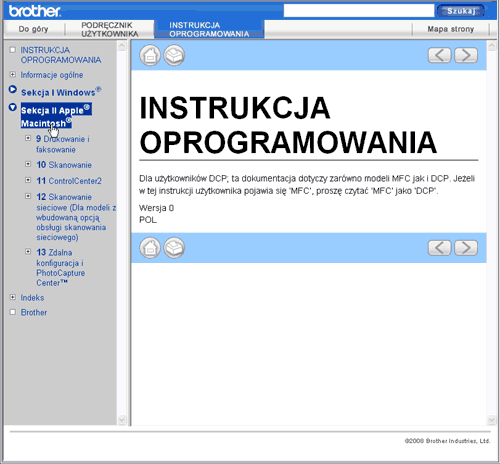Viewport: 500px width, 464px height.
Task: Click box next to INSTRUKCJA OPROGRAMOWANIA sidebar item
Action: tap(13, 50)
